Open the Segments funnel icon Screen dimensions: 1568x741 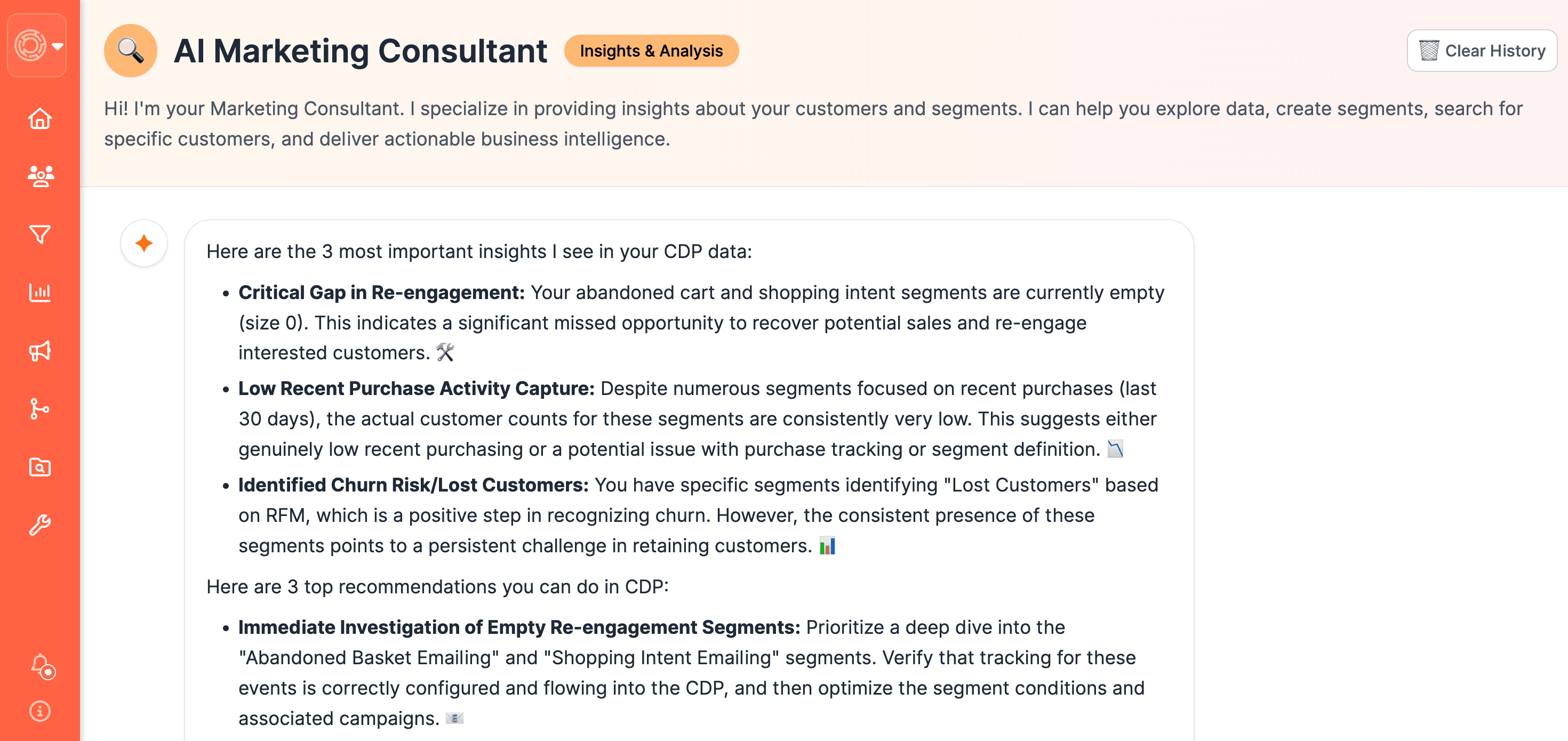(x=39, y=234)
